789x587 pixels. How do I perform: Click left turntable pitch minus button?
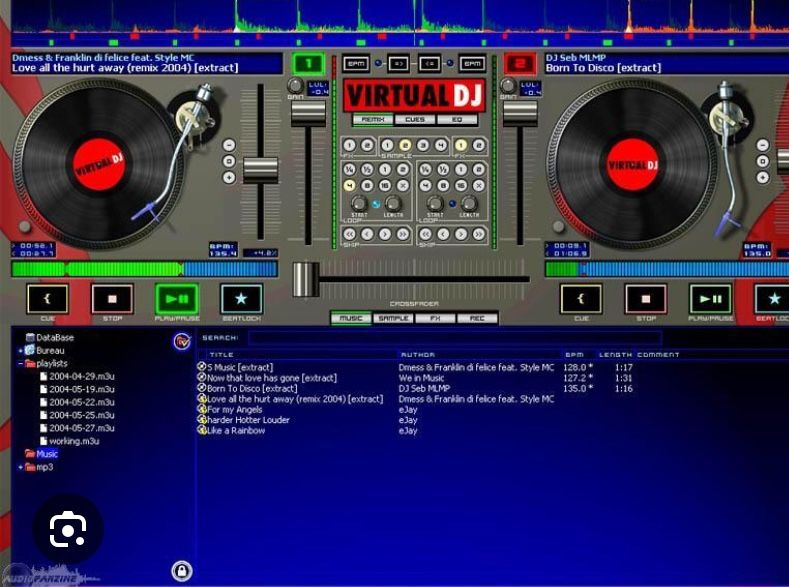point(229,145)
